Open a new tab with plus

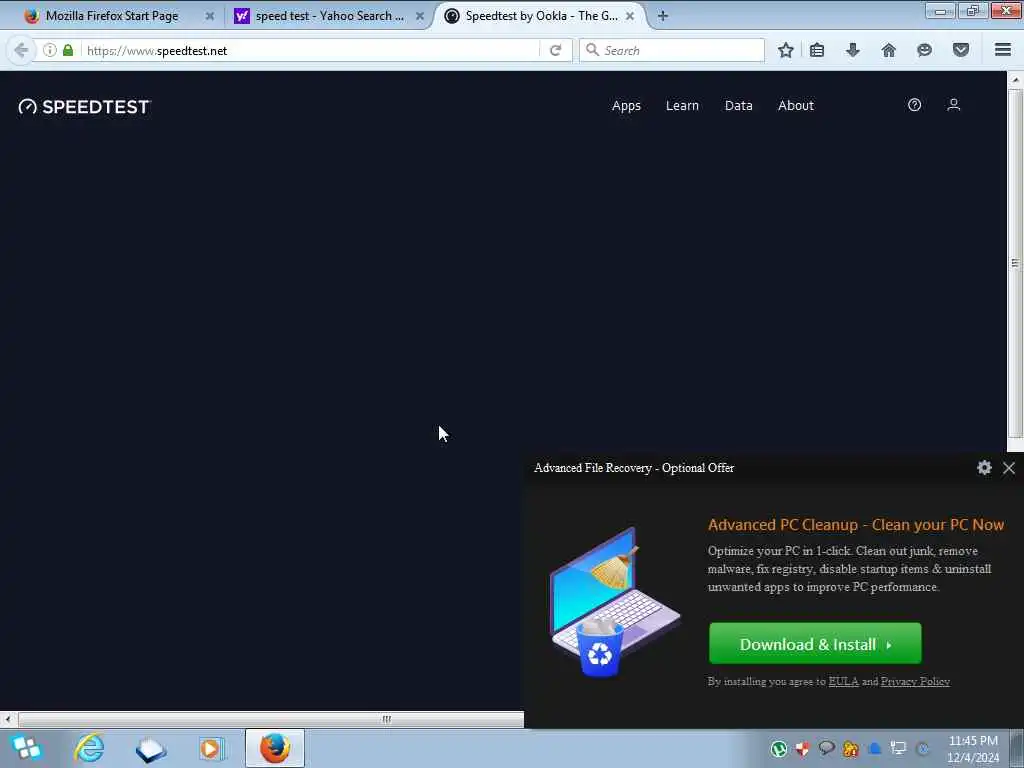click(663, 16)
